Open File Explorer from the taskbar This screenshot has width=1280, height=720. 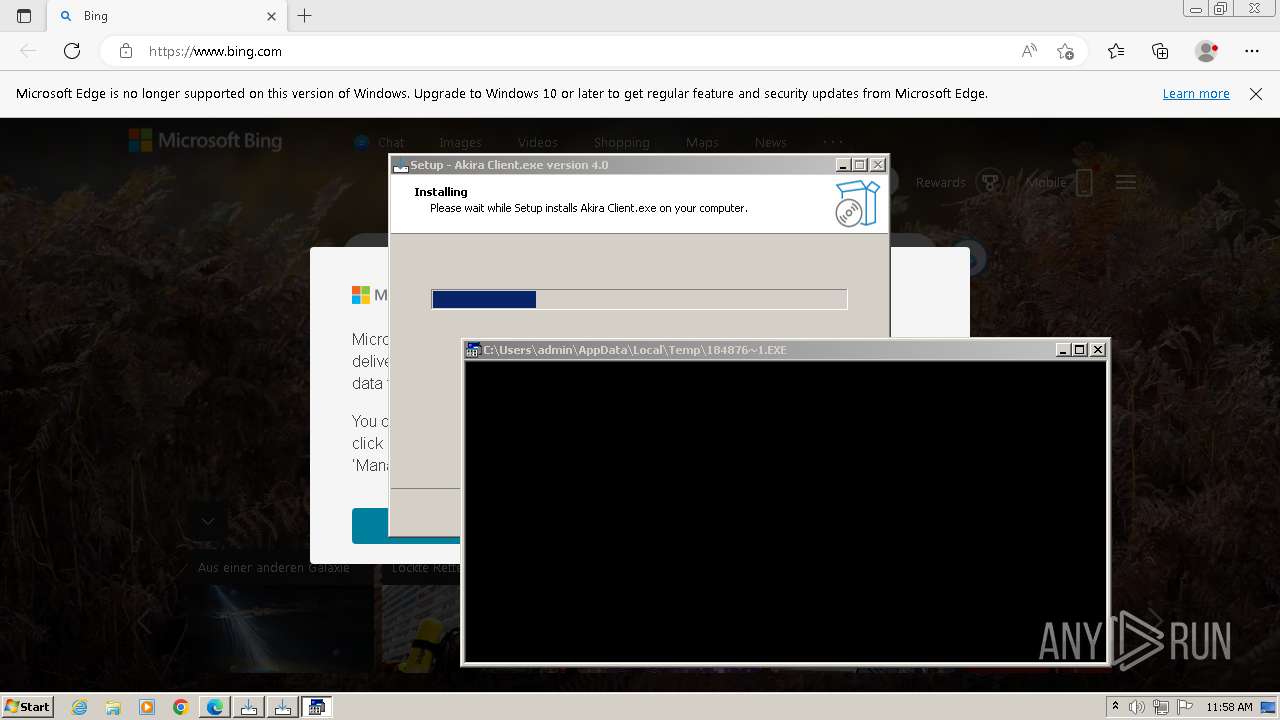pyautogui.click(x=113, y=707)
